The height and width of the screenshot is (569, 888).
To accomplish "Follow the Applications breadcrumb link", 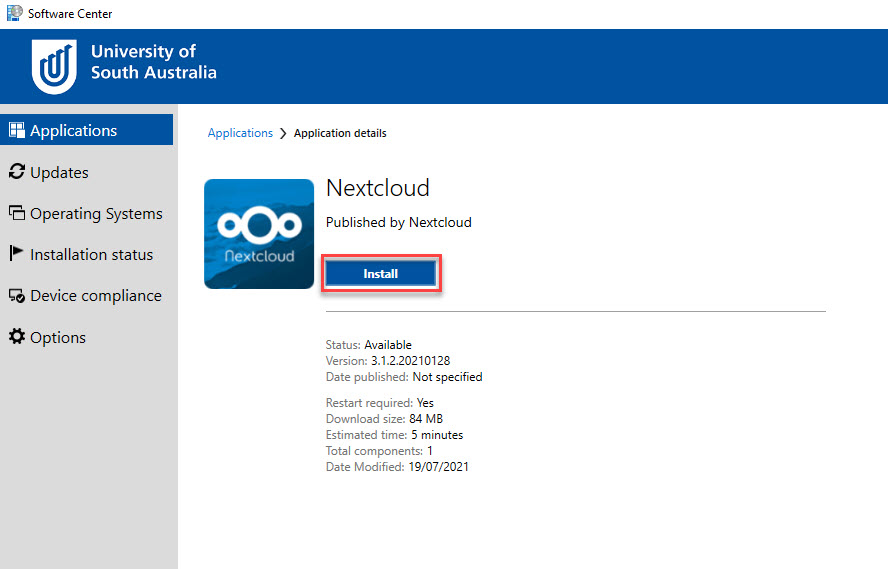I will [x=240, y=133].
